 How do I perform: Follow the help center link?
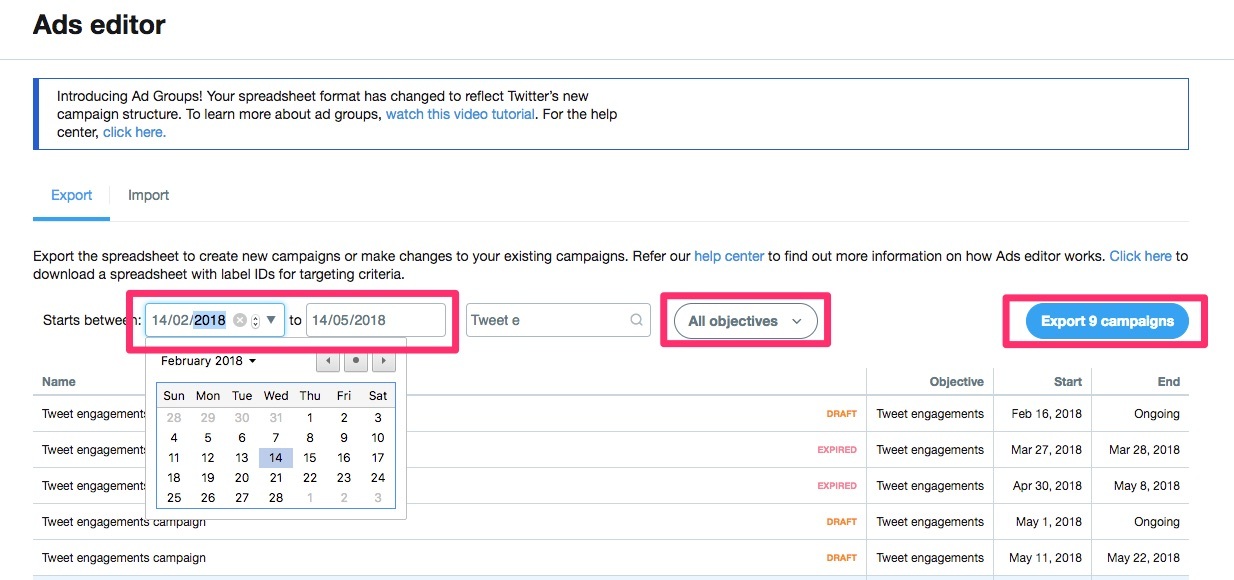click(x=729, y=256)
